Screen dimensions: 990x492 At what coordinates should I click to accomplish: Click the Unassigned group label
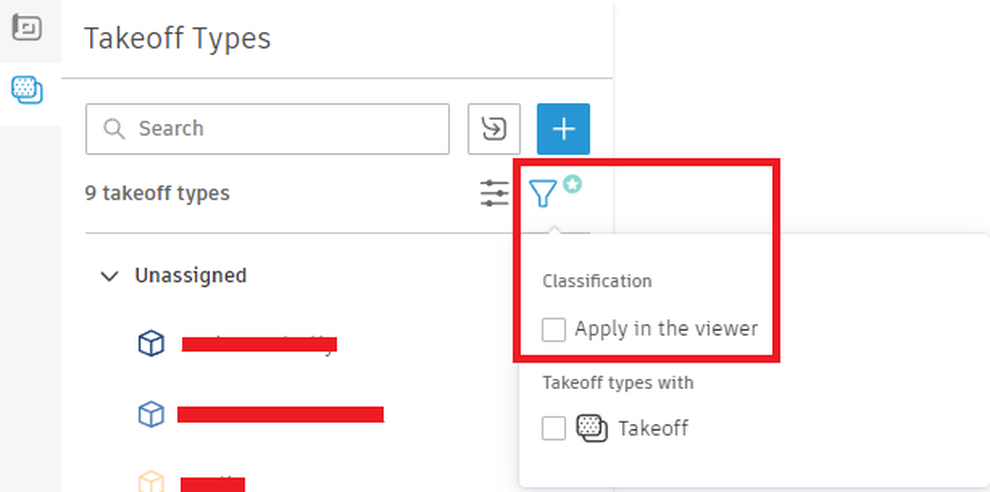click(191, 275)
